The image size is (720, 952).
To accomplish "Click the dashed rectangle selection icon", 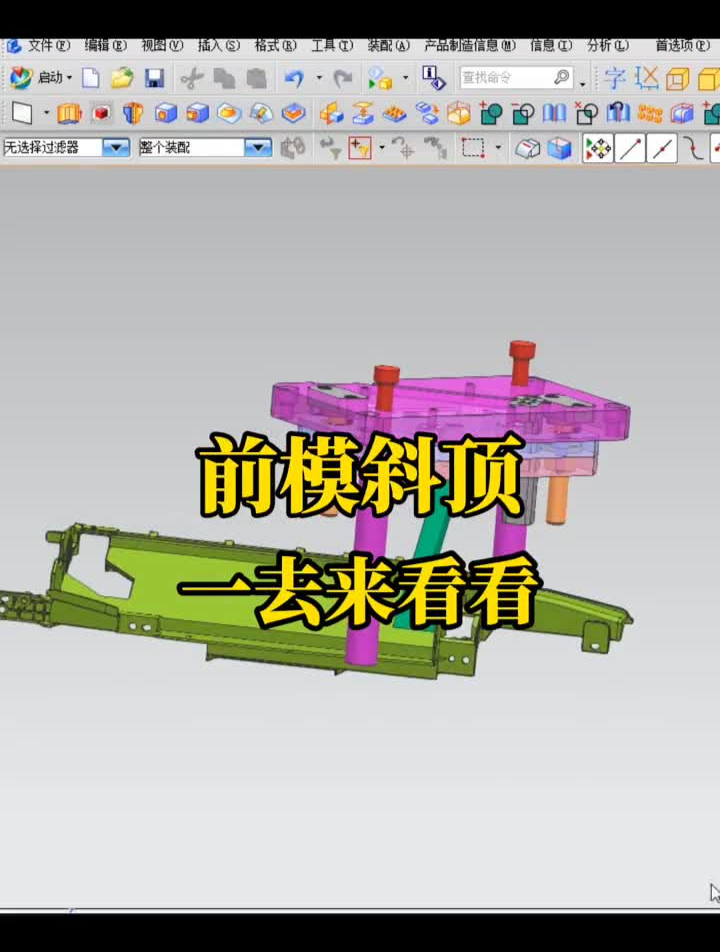I will pyautogui.click(x=474, y=148).
